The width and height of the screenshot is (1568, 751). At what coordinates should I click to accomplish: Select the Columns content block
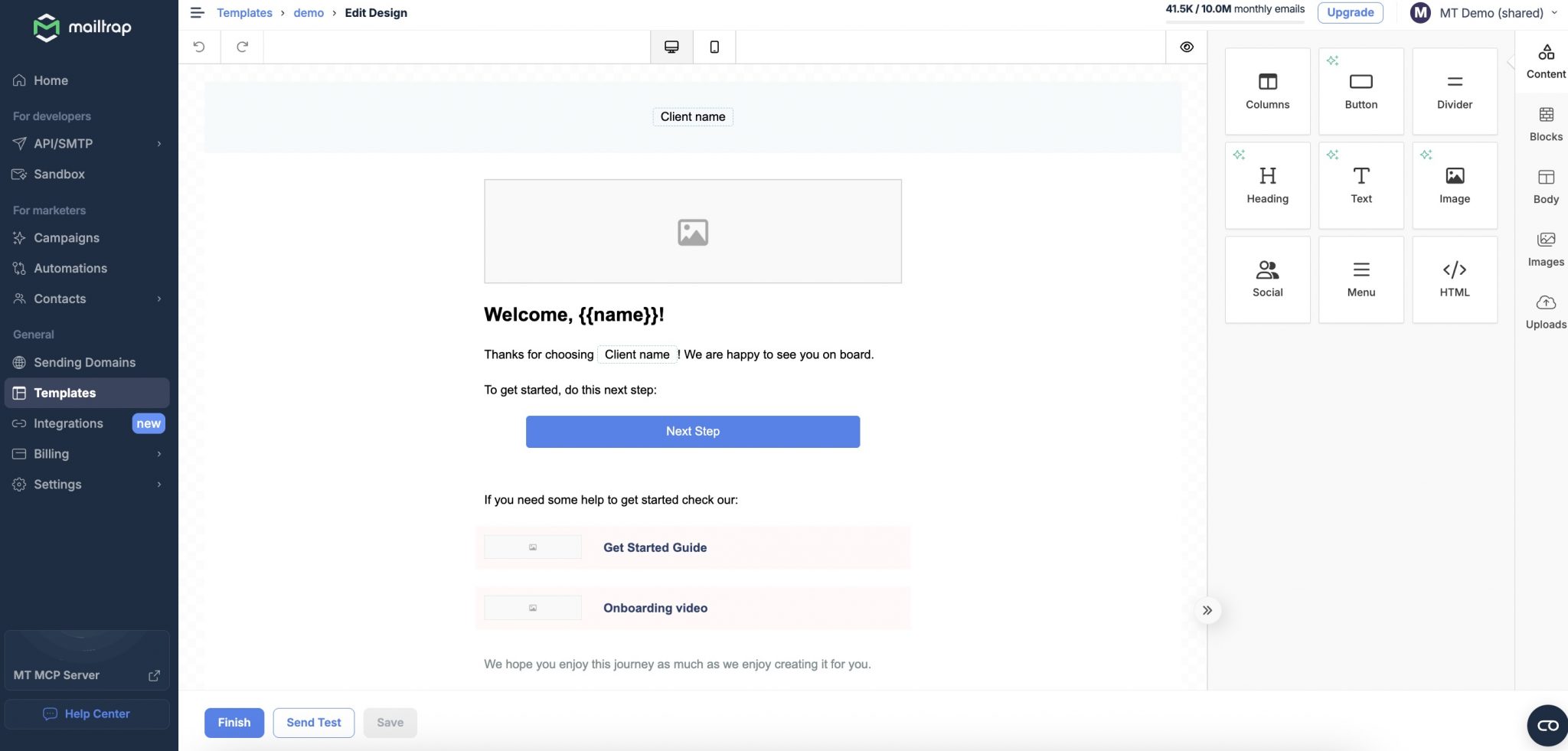tap(1266, 90)
